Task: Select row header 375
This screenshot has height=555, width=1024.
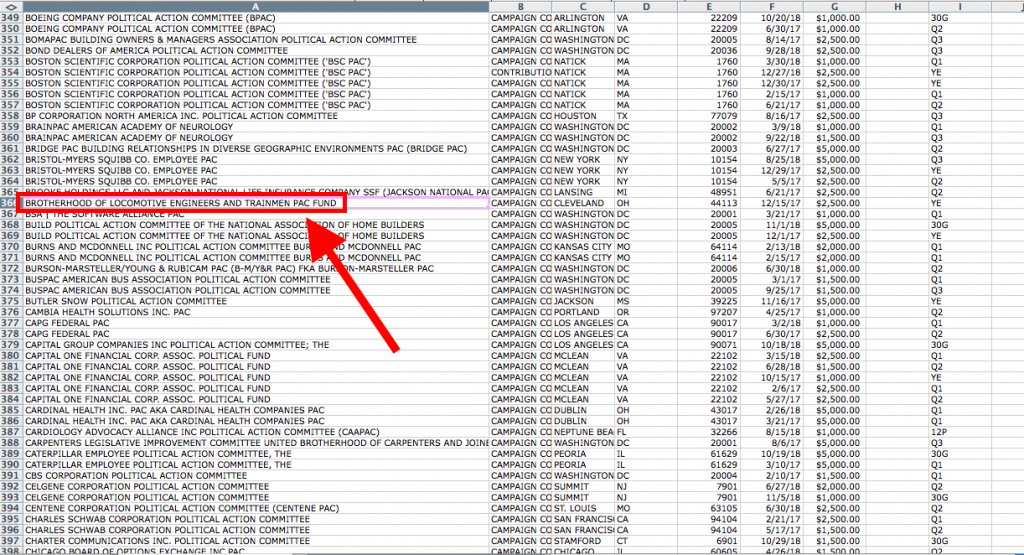Action: (11, 301)
